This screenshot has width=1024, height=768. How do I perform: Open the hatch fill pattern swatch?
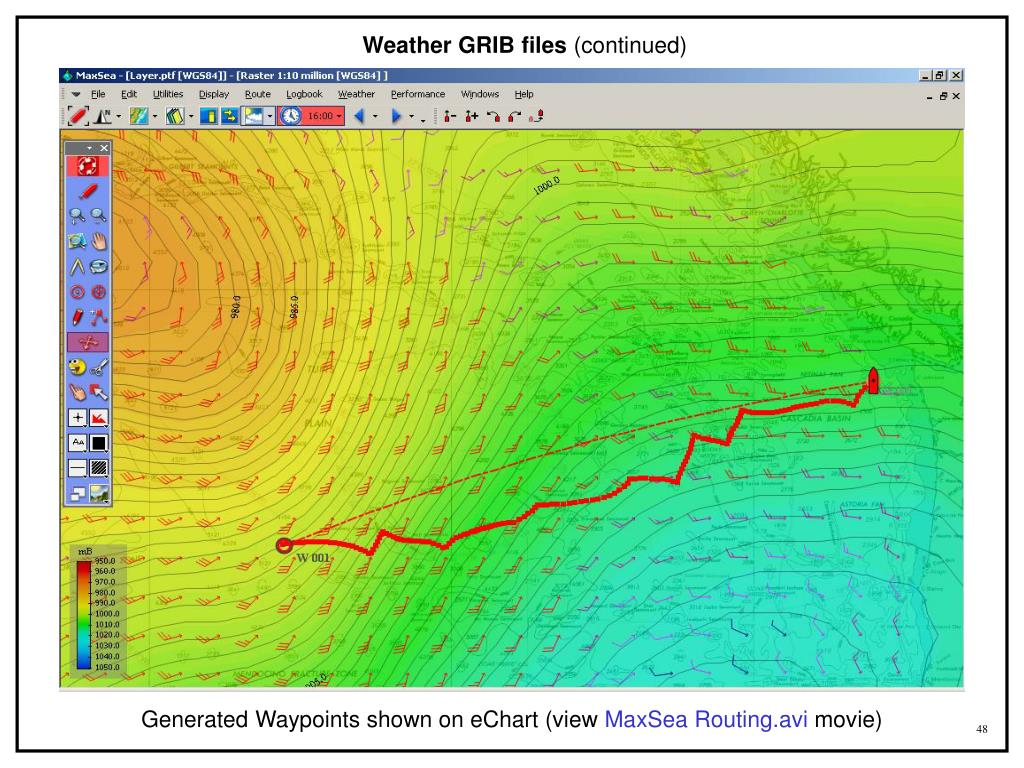point(99,468)
